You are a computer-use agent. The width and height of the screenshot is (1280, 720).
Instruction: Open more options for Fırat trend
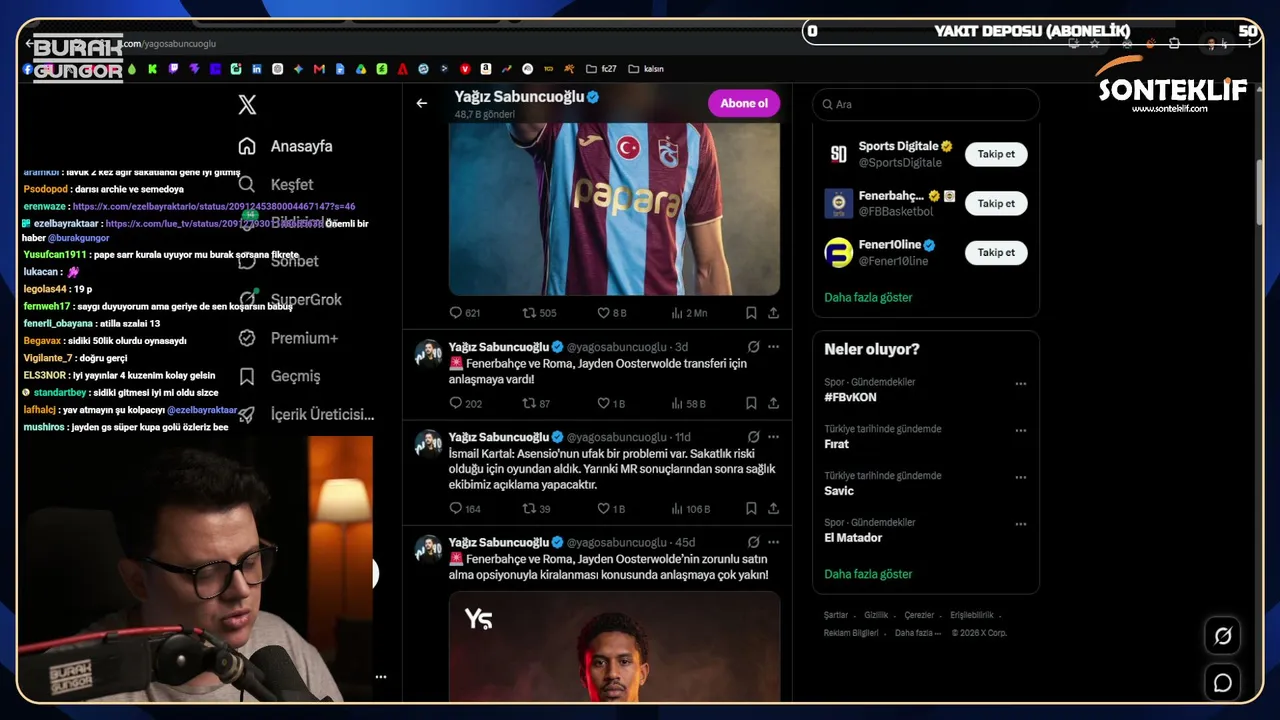[1020, 430]
